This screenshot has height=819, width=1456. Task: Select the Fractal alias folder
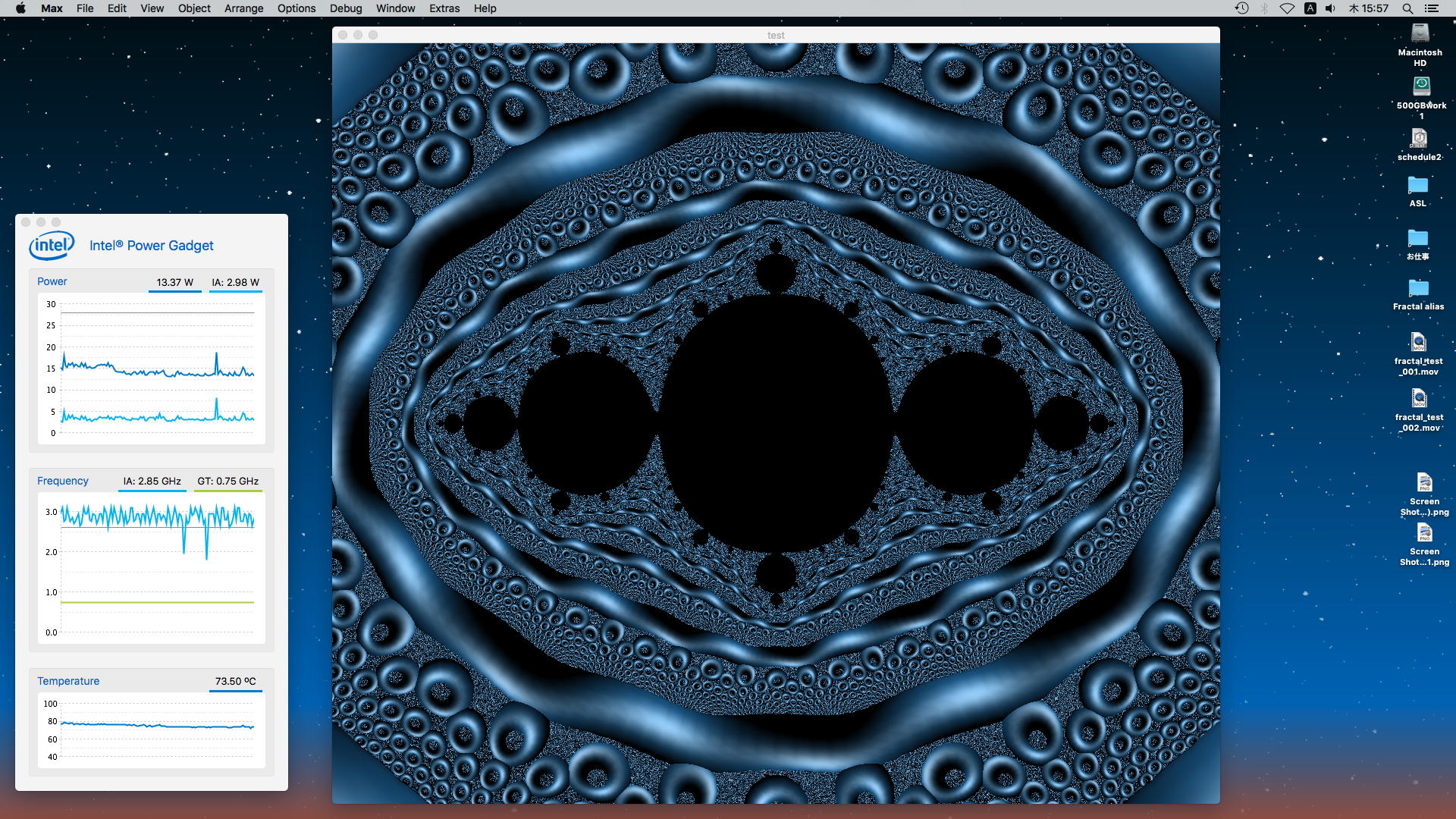coord(1418,289)
